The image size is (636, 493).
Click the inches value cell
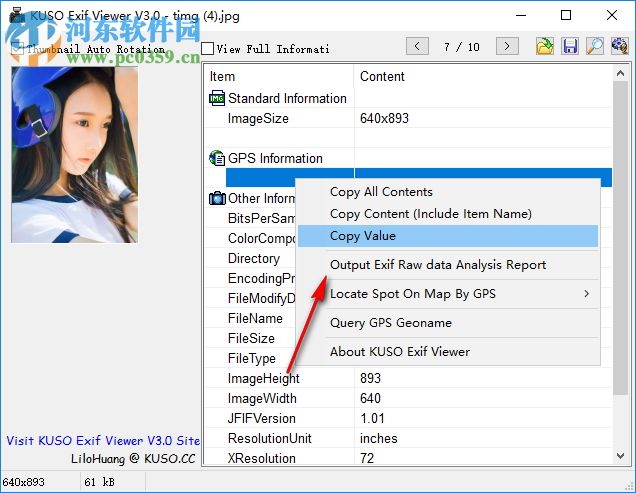click(378, 438)
